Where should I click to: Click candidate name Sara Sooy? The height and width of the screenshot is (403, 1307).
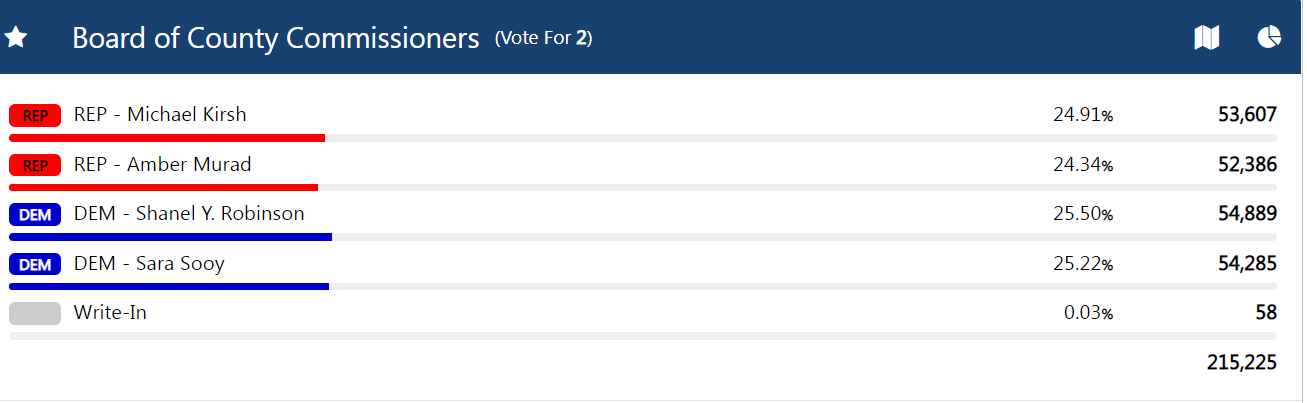click(x=149, y=263)
